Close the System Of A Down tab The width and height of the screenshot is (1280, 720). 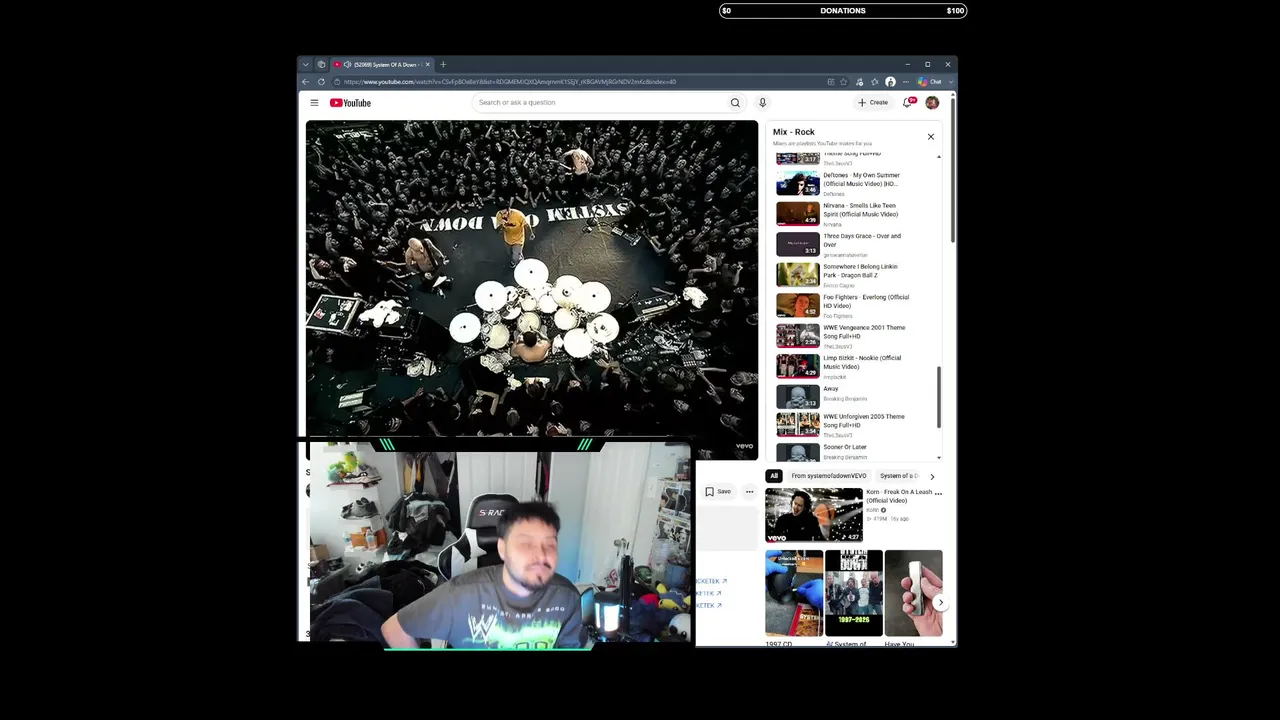[427, 65]
